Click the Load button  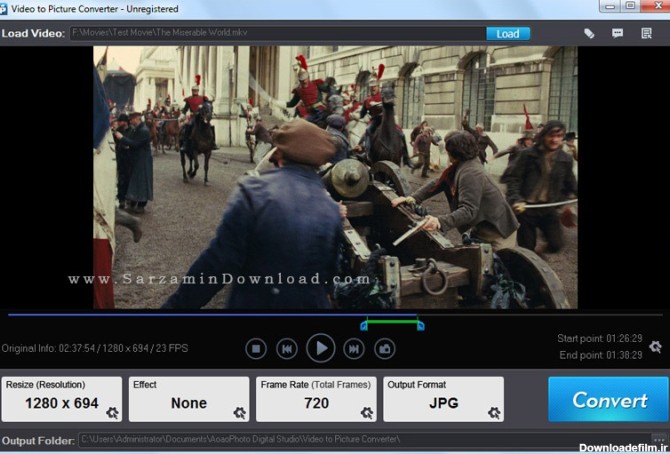pyautogui.click(x=508, y=33)
